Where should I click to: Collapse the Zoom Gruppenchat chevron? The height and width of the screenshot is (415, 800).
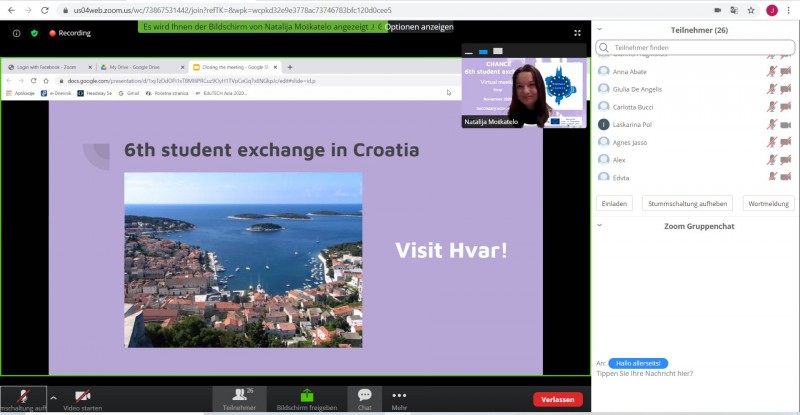pos(600,225)
